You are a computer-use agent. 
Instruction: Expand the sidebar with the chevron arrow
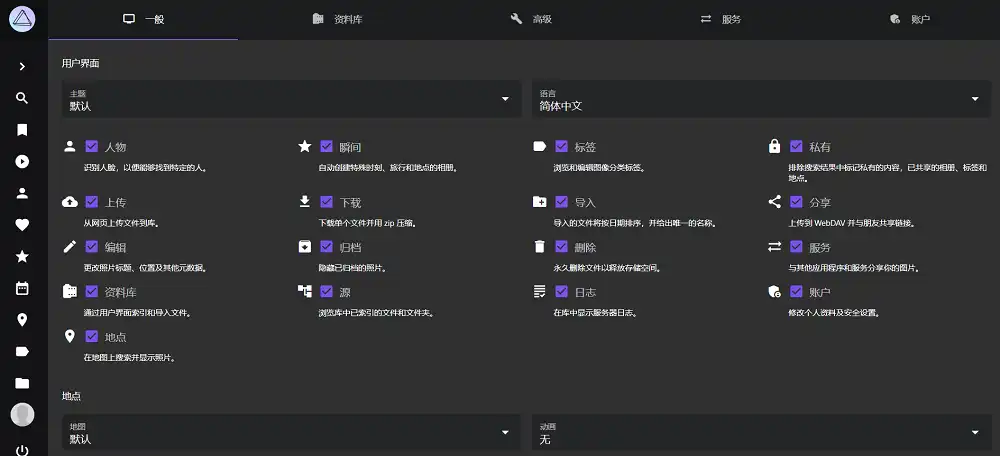(x=22, y=67)
